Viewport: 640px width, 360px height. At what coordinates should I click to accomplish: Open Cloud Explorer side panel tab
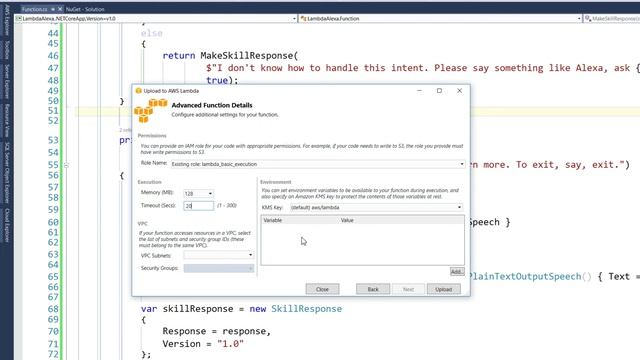click(x=7, y=225)
